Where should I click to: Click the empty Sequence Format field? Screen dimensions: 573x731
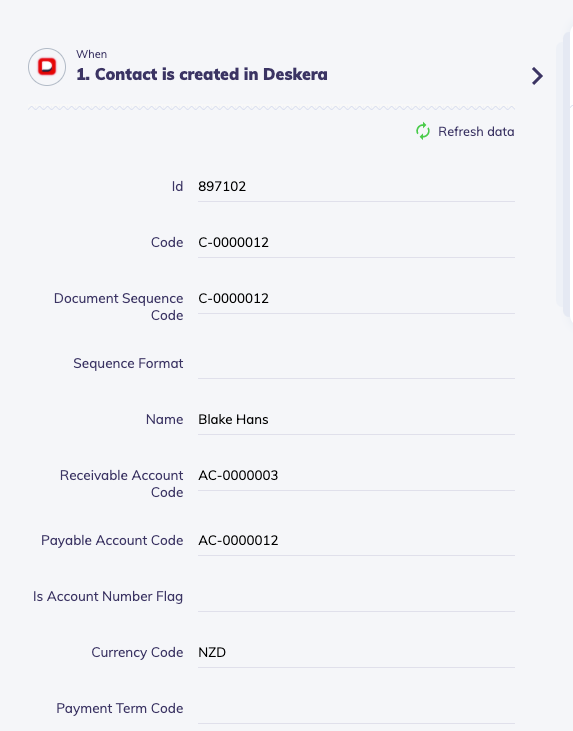click(356, 364)
